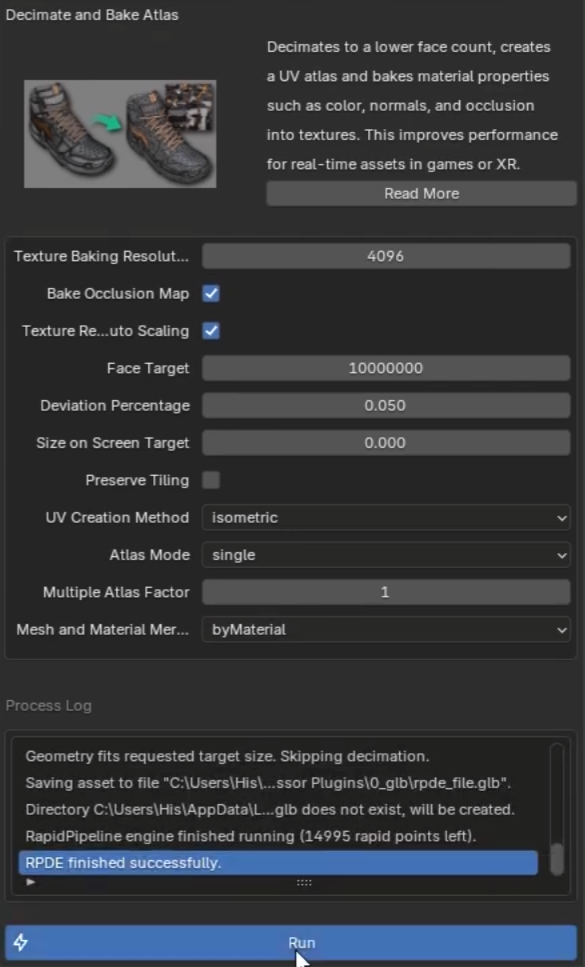Expand the highlighted log entry arrow

click(x=30, y=882)
